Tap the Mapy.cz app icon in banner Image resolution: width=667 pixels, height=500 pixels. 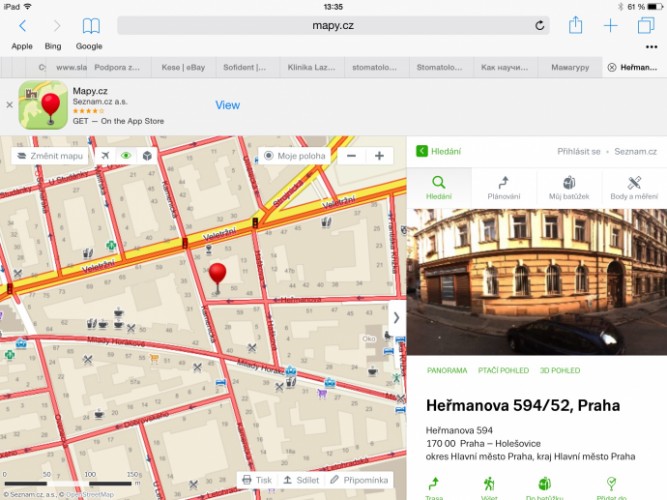click(43, 105)
